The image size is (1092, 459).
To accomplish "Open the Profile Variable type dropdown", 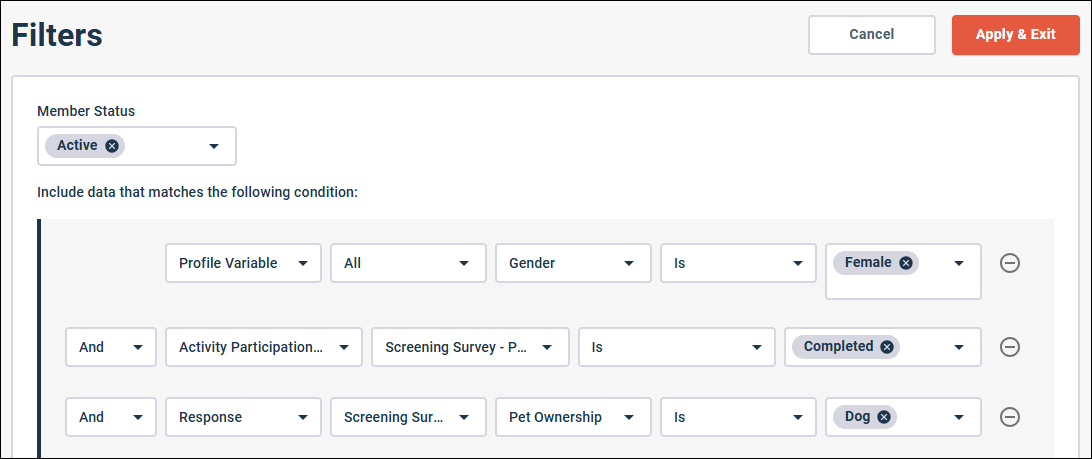I will coord(243,263).
